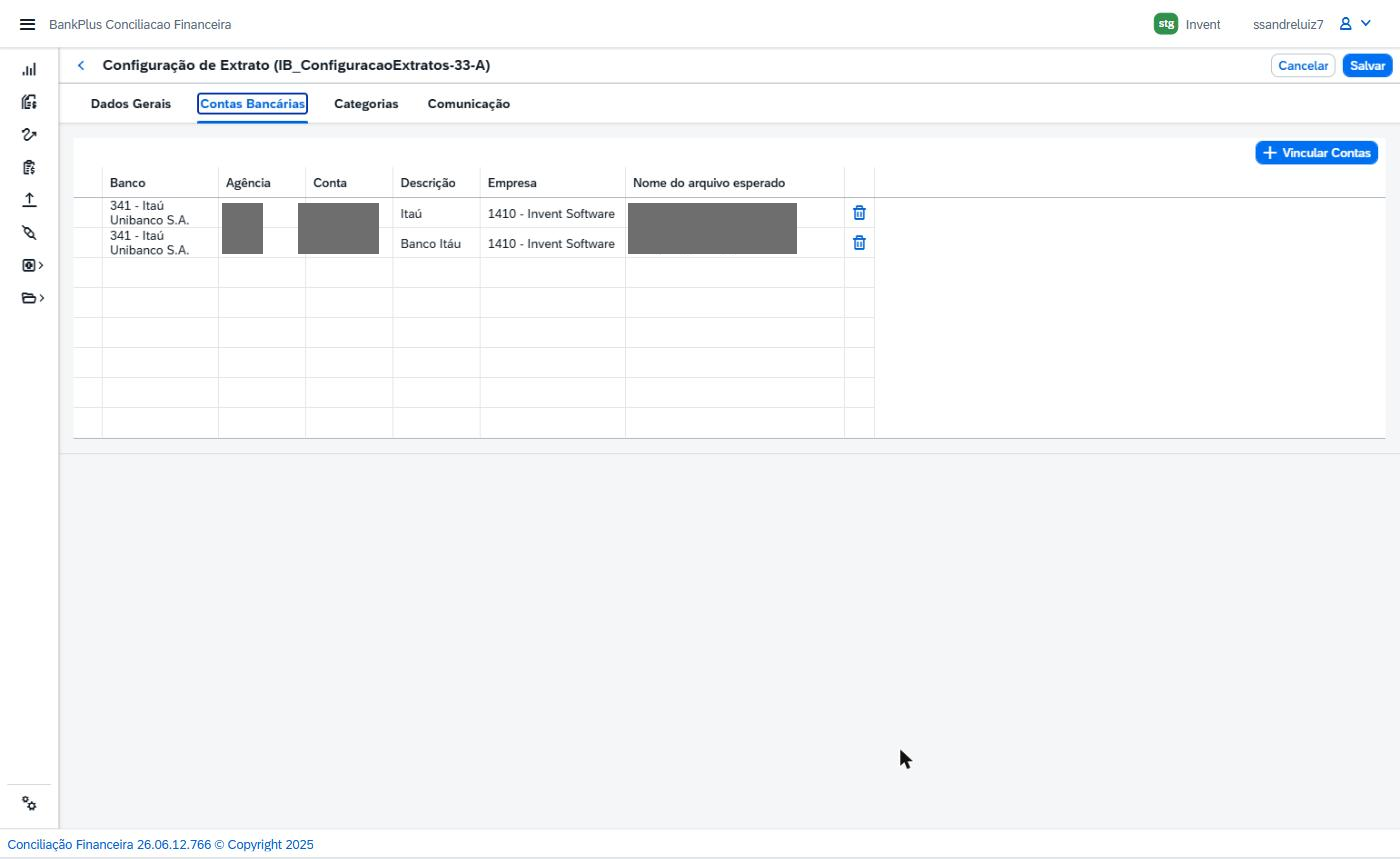Click the Salvar button
The image size is (1400, 859).
[x=1367, y=65]
